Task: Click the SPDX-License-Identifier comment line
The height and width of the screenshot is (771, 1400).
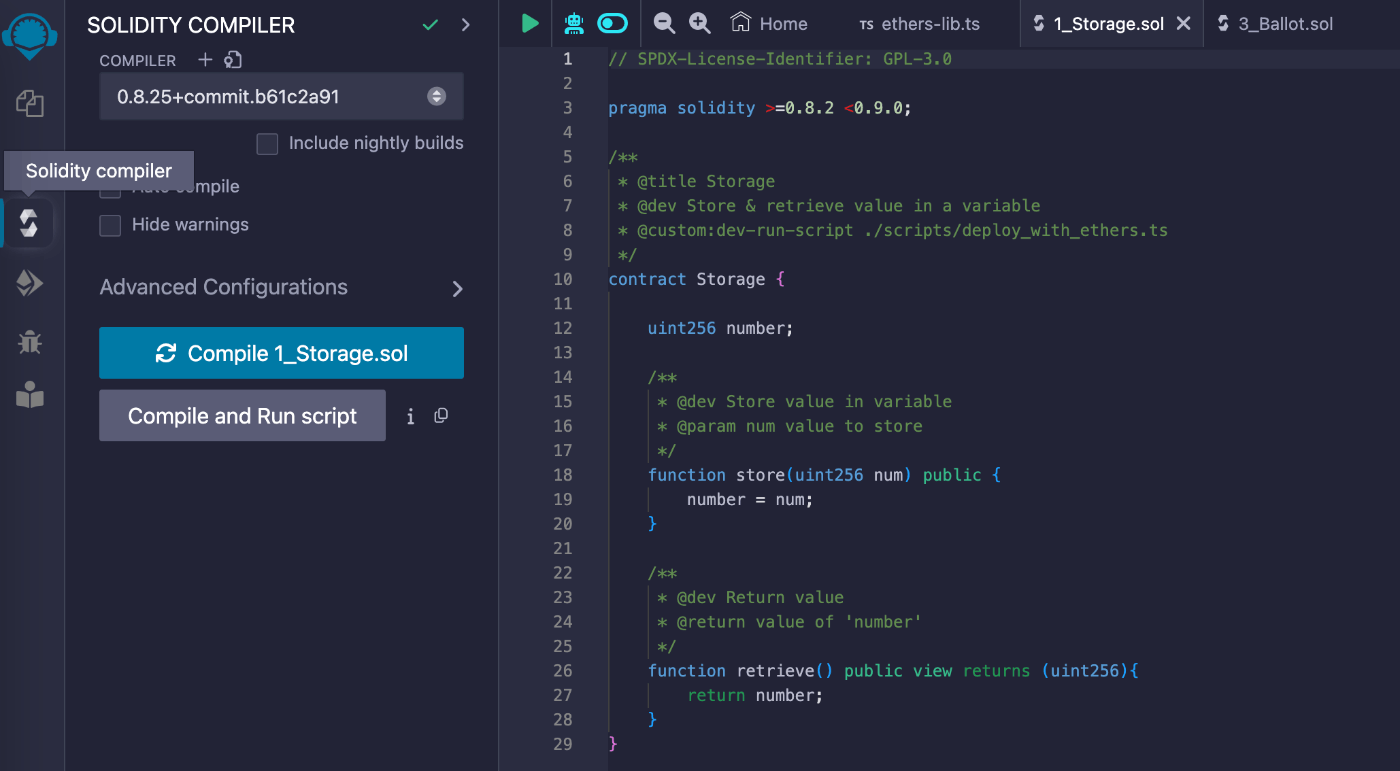Action: point(780,59)
